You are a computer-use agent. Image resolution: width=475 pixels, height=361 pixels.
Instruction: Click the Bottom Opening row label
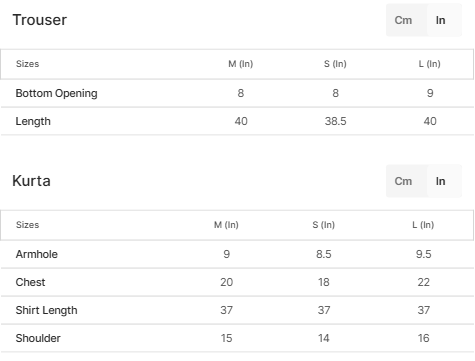[57, 93]
